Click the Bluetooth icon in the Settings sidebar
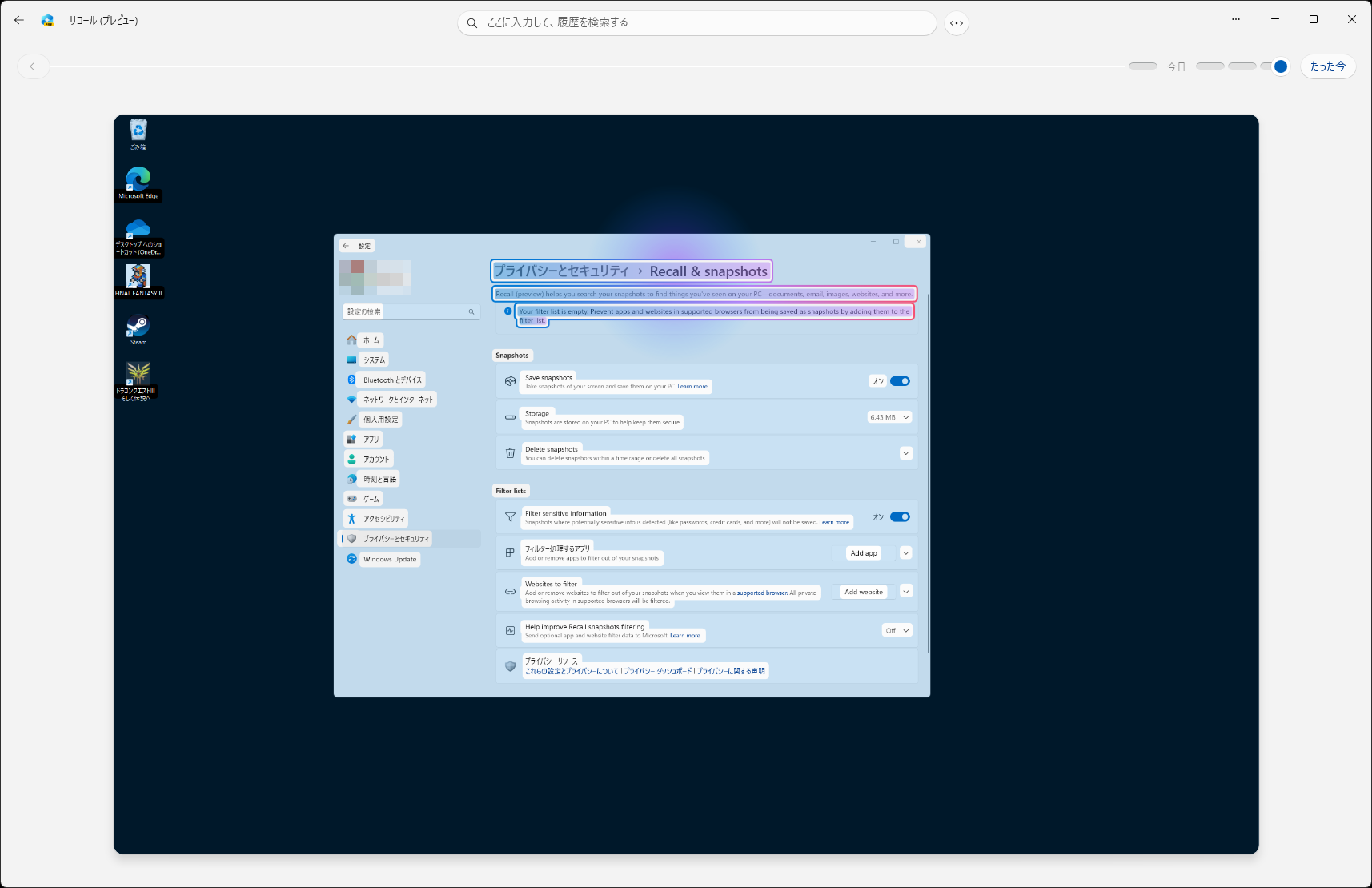The height and width of the screenshot is (888, 1372). tap(351, 380)
